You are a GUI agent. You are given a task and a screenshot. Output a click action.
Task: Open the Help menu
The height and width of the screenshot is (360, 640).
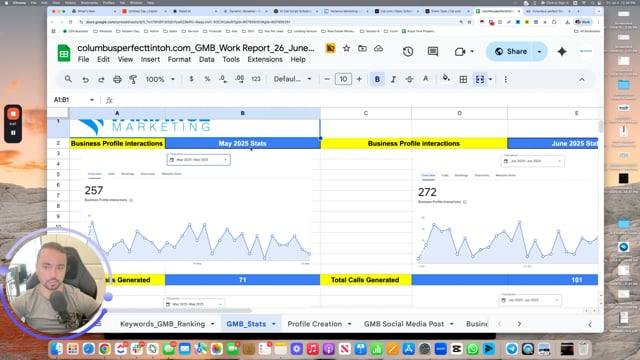298,60
